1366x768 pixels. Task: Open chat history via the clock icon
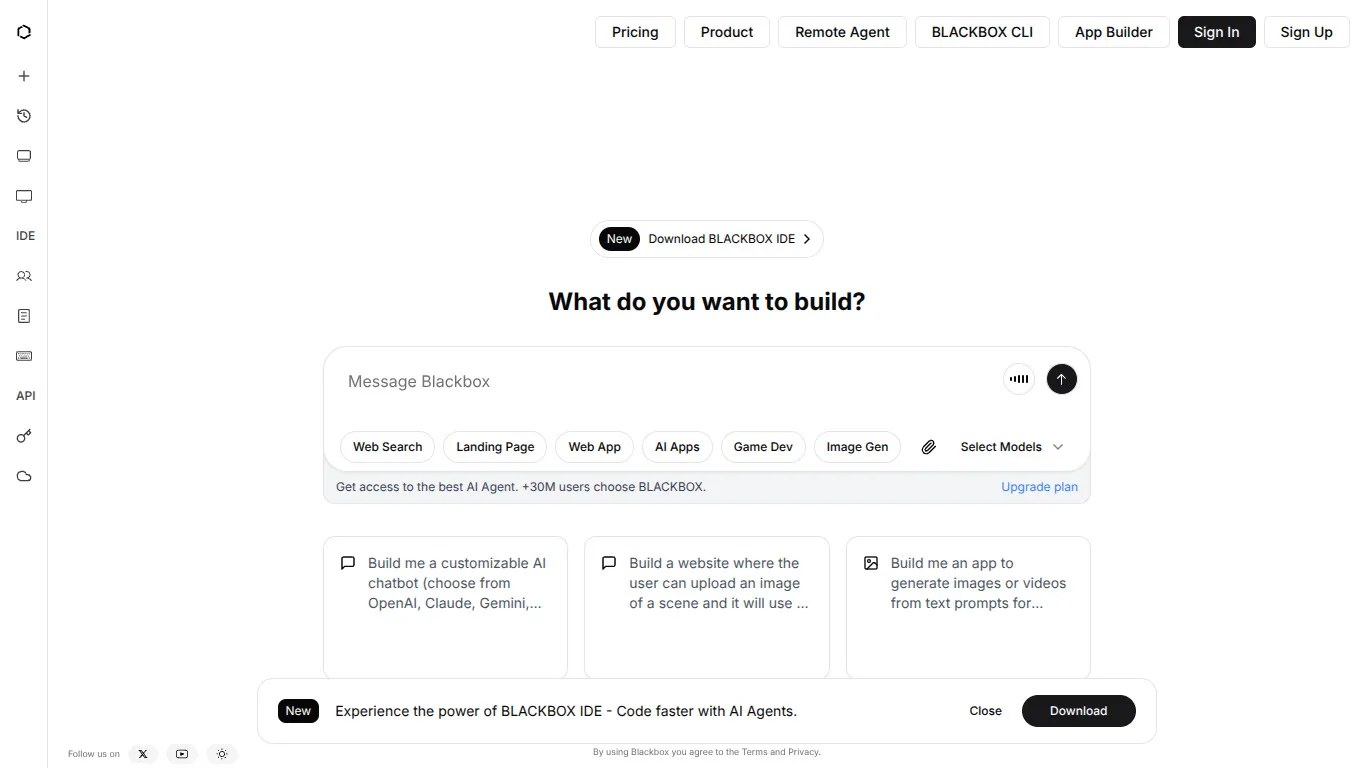pyautogui.click(x=24, y=116)
